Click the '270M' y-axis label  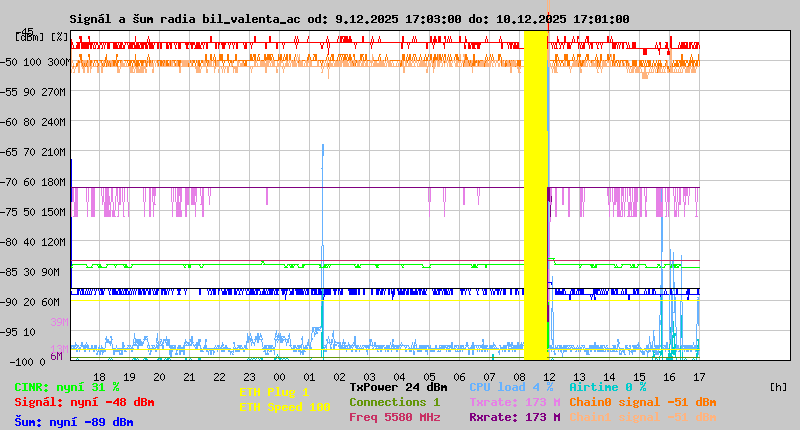pyautogui.click(x=56, y=92)
